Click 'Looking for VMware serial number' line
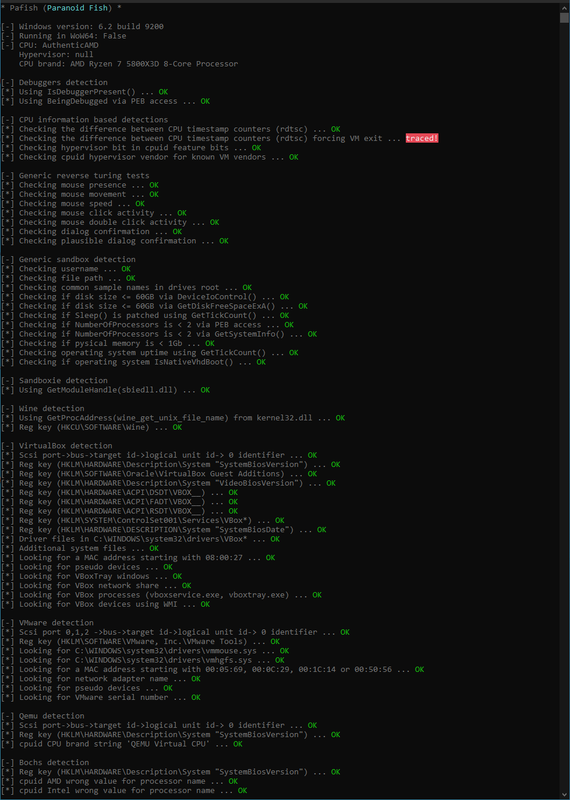This screenshot has height=800, width=570. (x=101, y=697)
